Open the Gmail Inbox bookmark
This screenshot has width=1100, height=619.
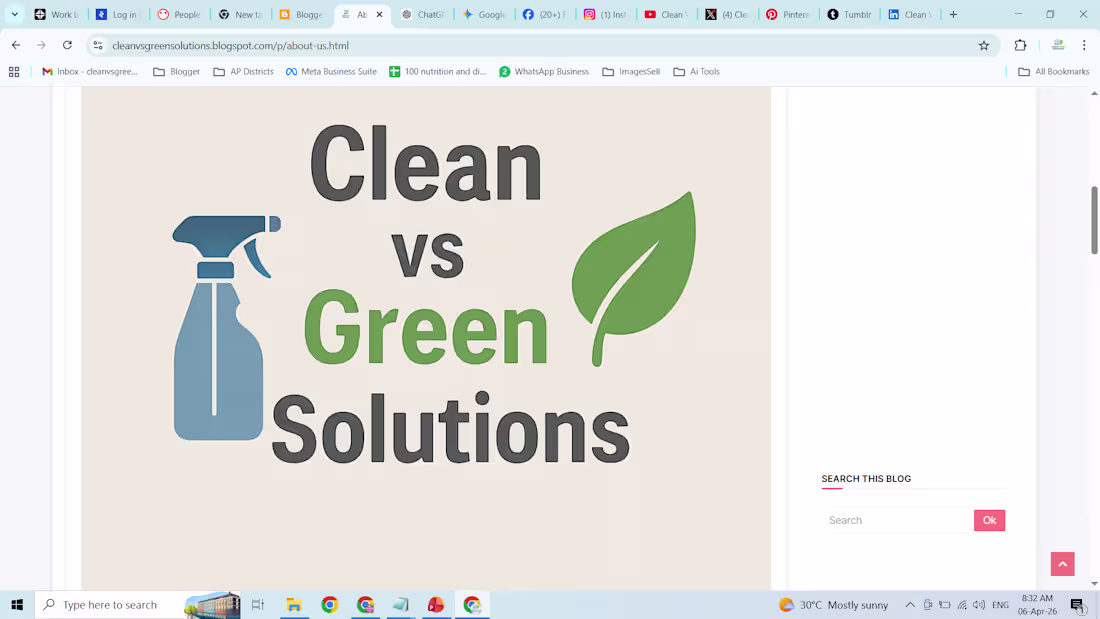pyautogui.click(x=90, y=72)
